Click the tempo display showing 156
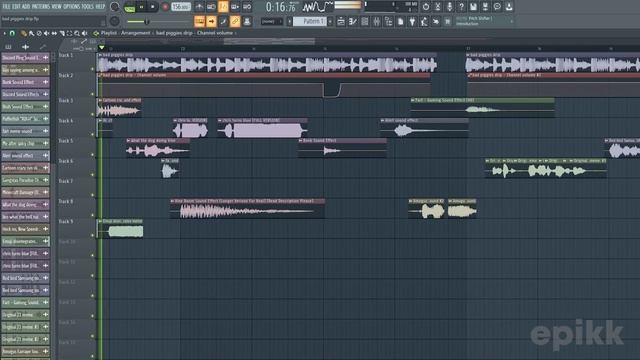This screenshot has width=640, height=360. tap(181, 7)
